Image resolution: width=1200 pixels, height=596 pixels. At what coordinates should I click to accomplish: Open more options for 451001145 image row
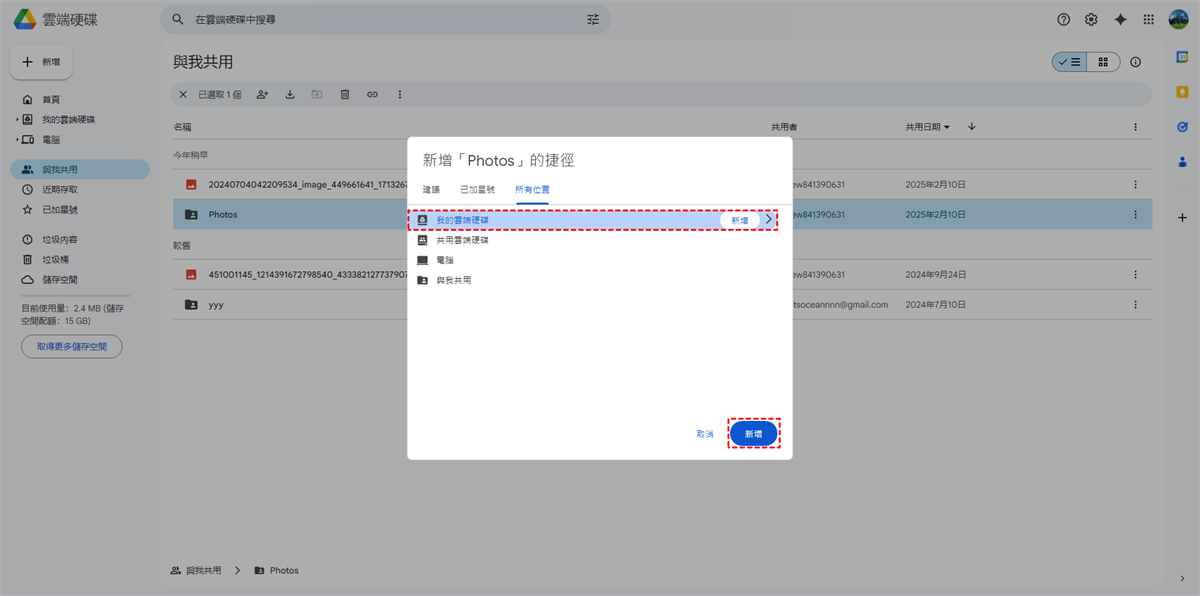(x=1135, y=274)
